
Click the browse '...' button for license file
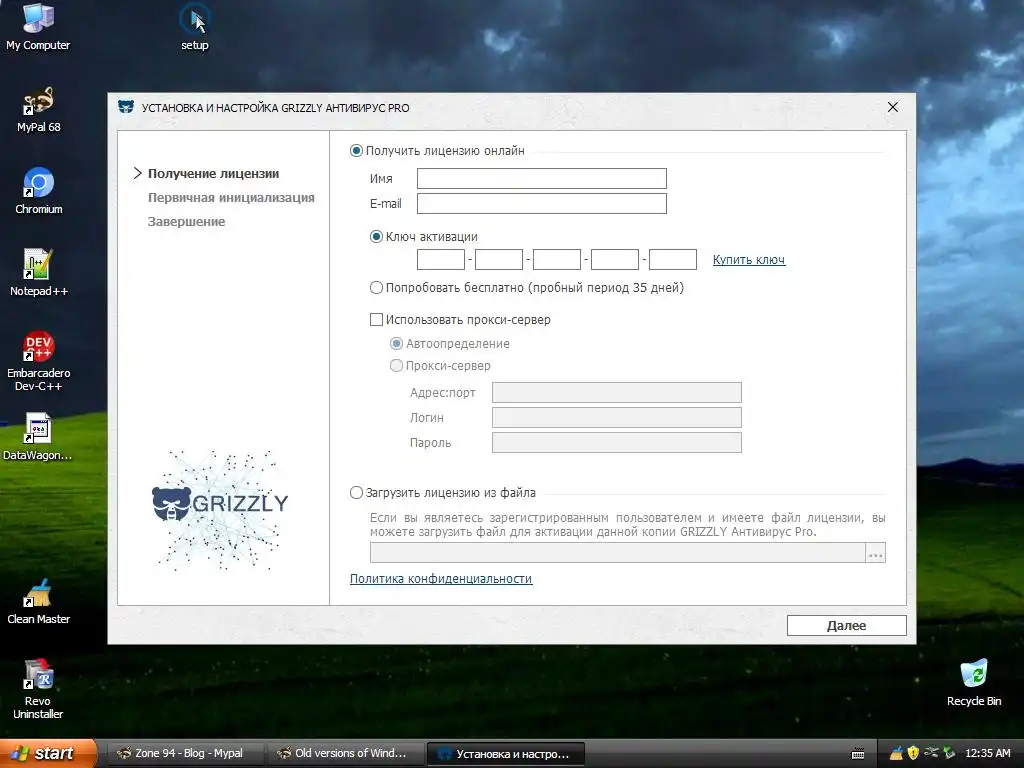876,552
